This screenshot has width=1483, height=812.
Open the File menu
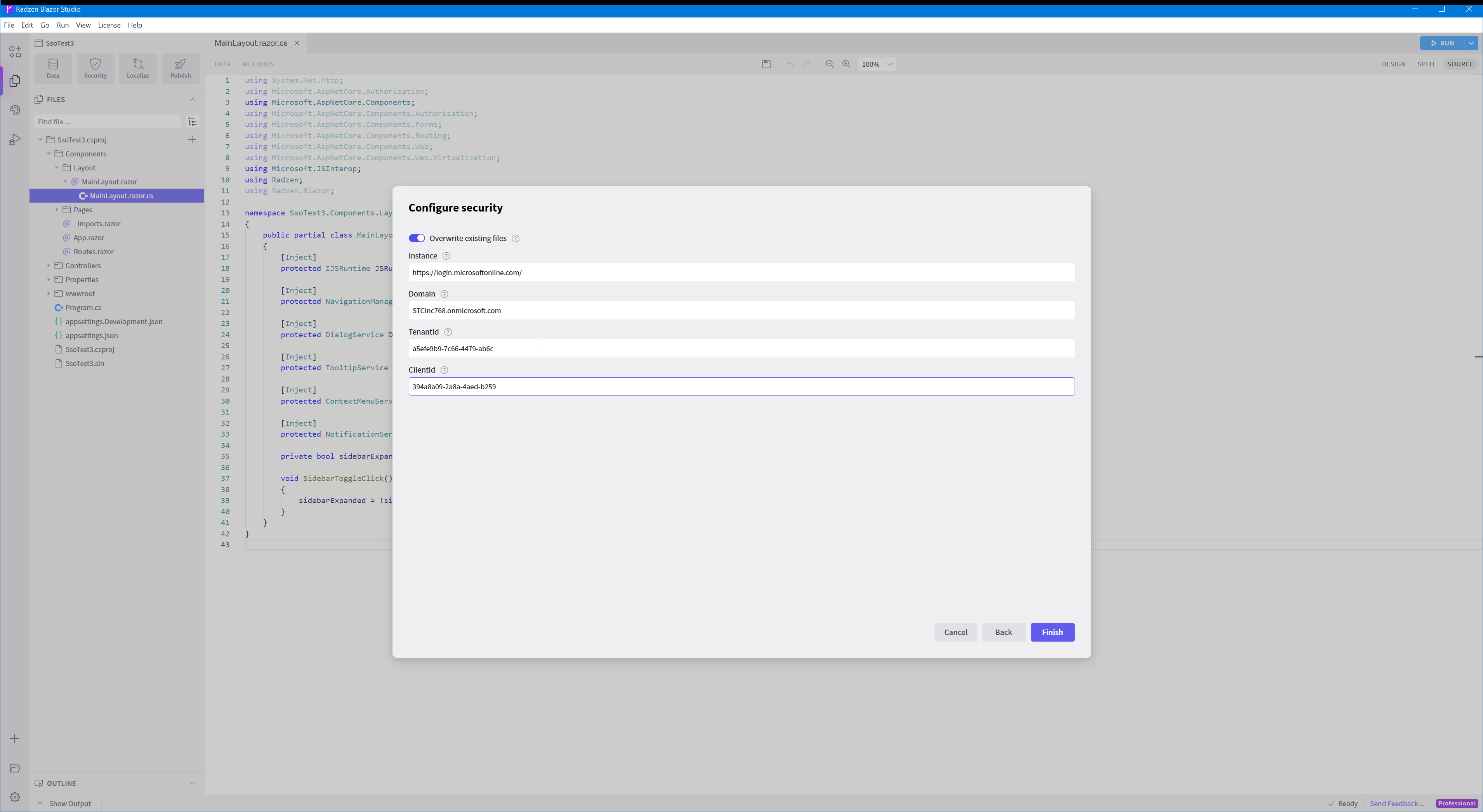(9, 25)
